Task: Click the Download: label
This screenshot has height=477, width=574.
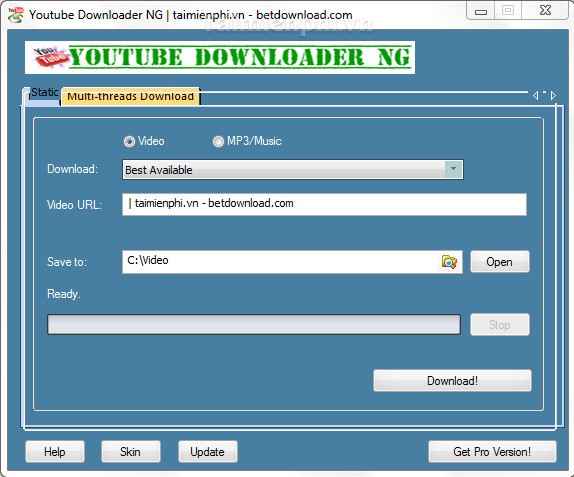Action: pyautogui.click(x=72, y=169)
